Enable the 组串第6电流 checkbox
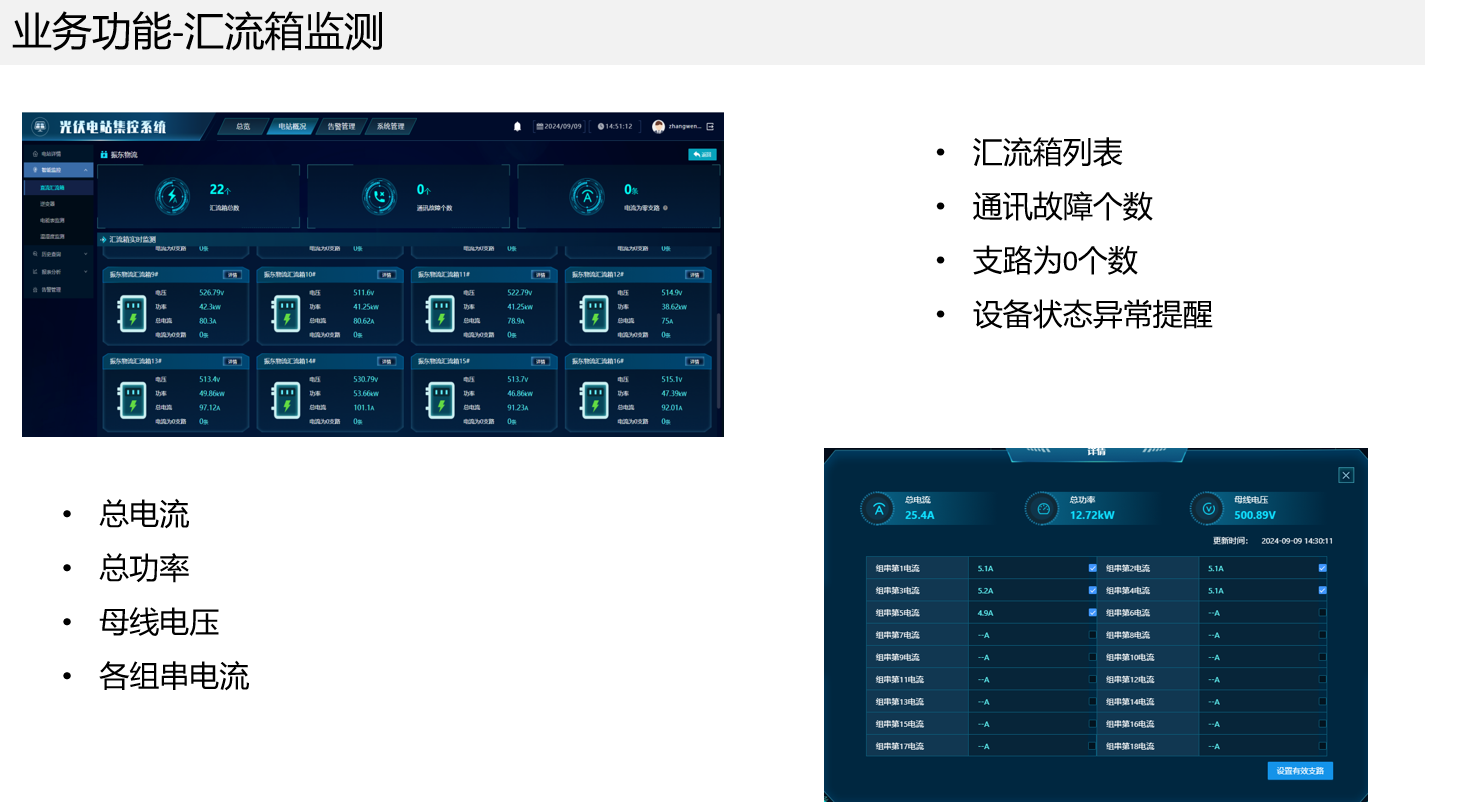Image resolution: width=1460 pixels, height=806 pixels. coord(1322,612)
